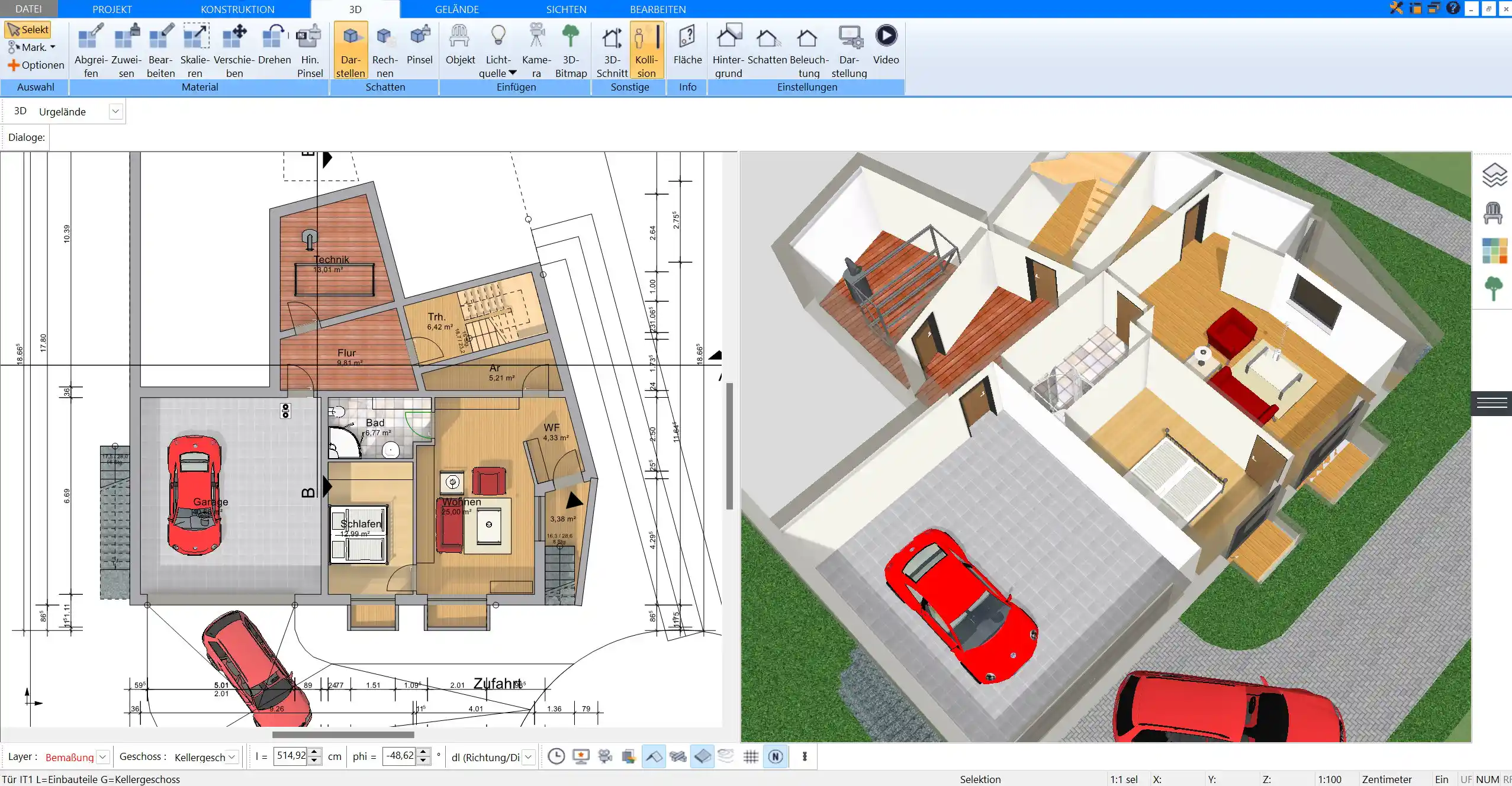Increase length value with up stepper
The height and width of the screenshot is (786, 1512).
coord(315,752)
